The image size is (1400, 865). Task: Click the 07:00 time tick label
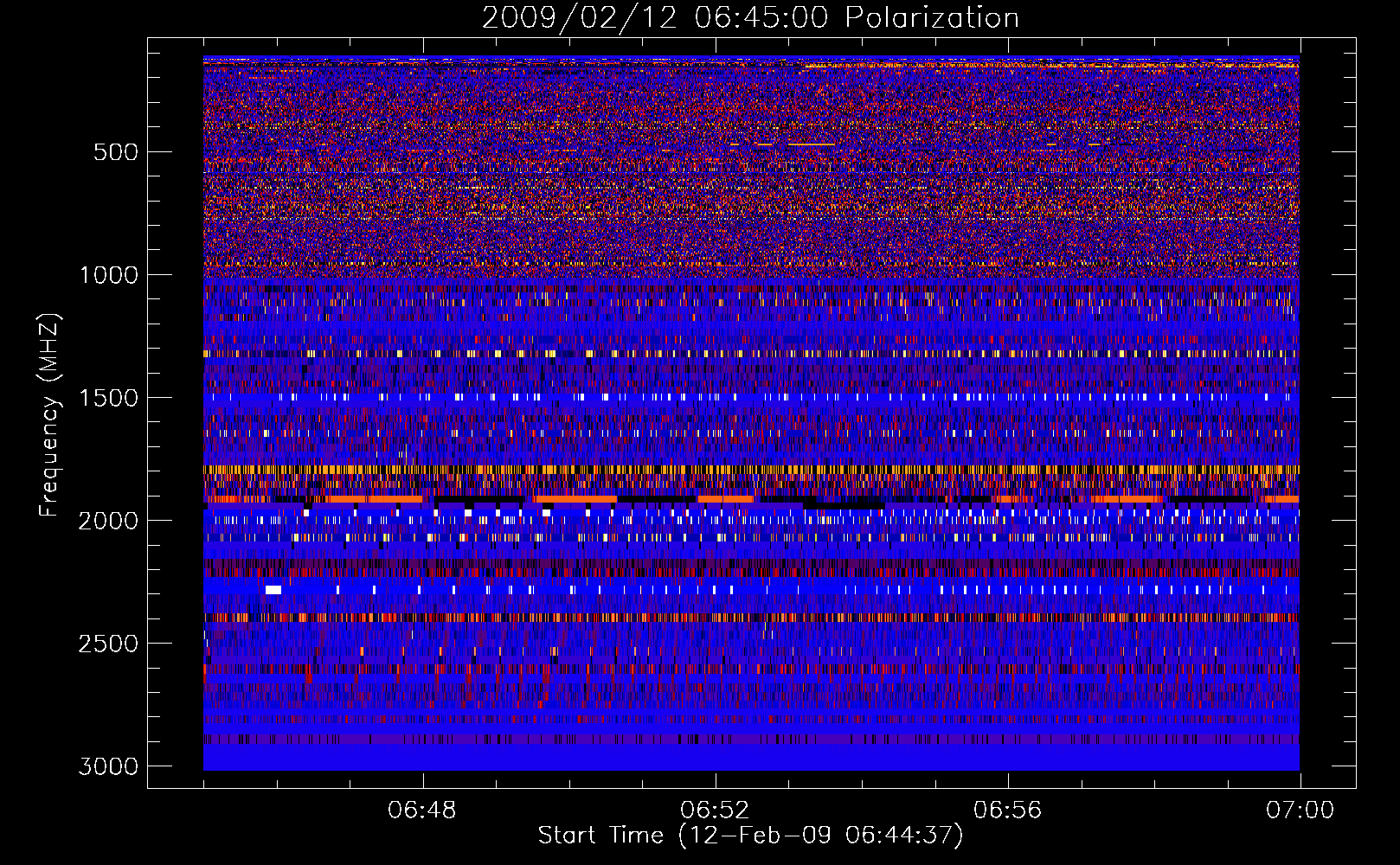click(1300, 811)
